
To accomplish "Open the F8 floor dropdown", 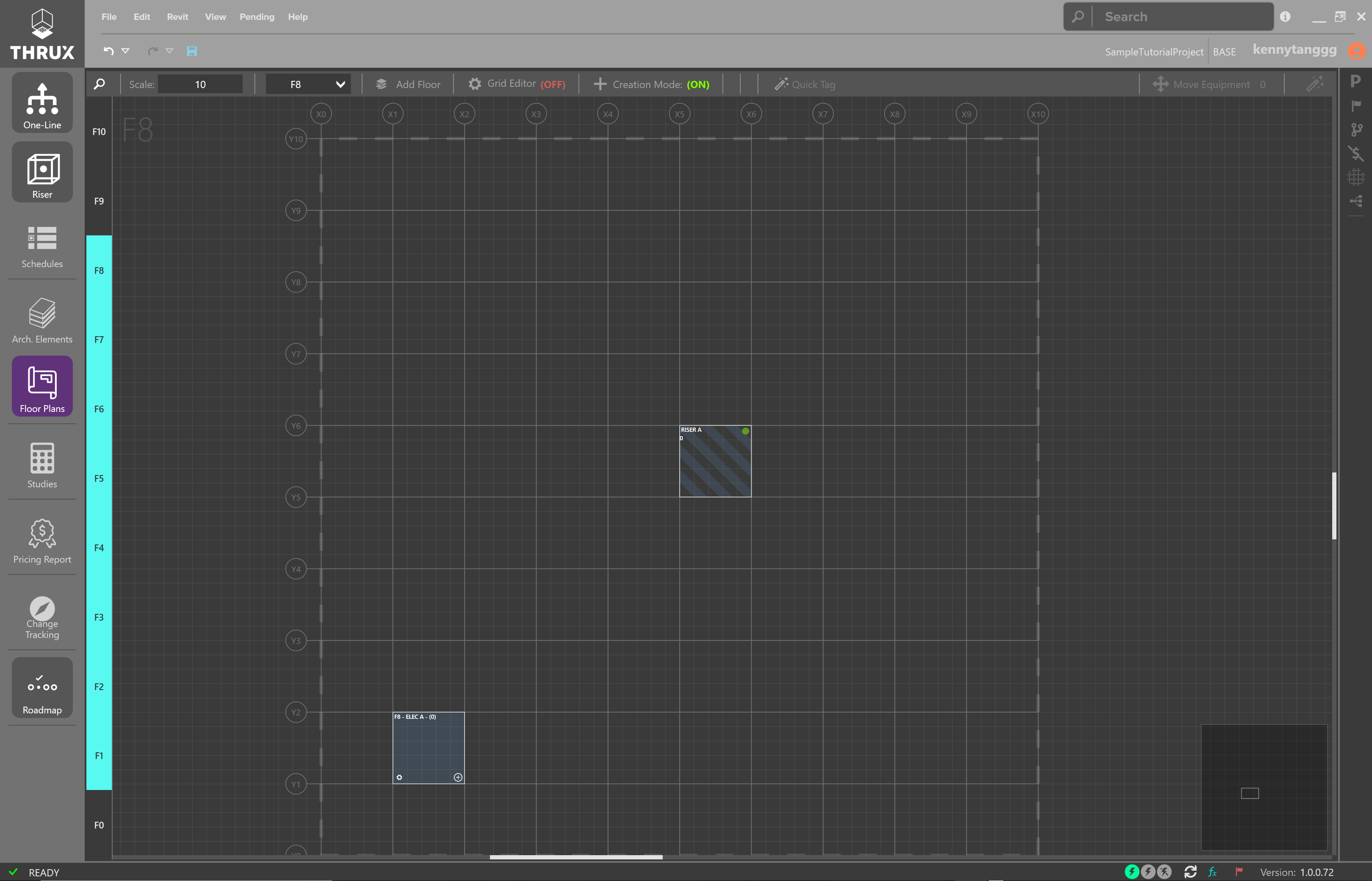I will pyautogui.click(x=308, y=84).
